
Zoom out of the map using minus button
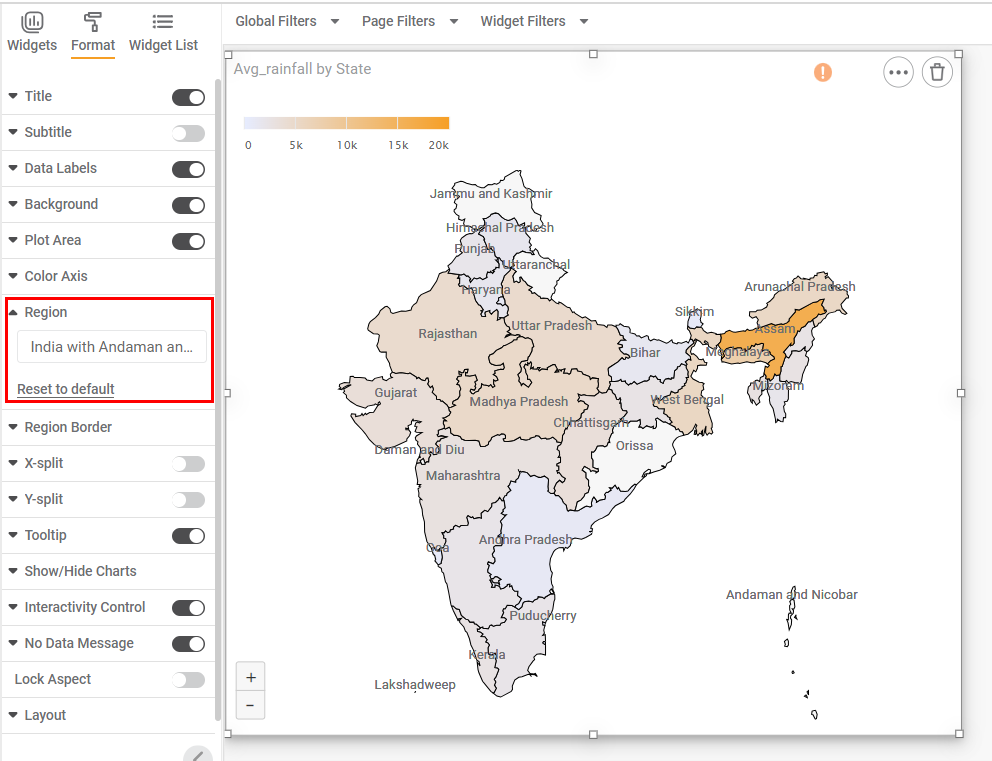click(250, 705)
